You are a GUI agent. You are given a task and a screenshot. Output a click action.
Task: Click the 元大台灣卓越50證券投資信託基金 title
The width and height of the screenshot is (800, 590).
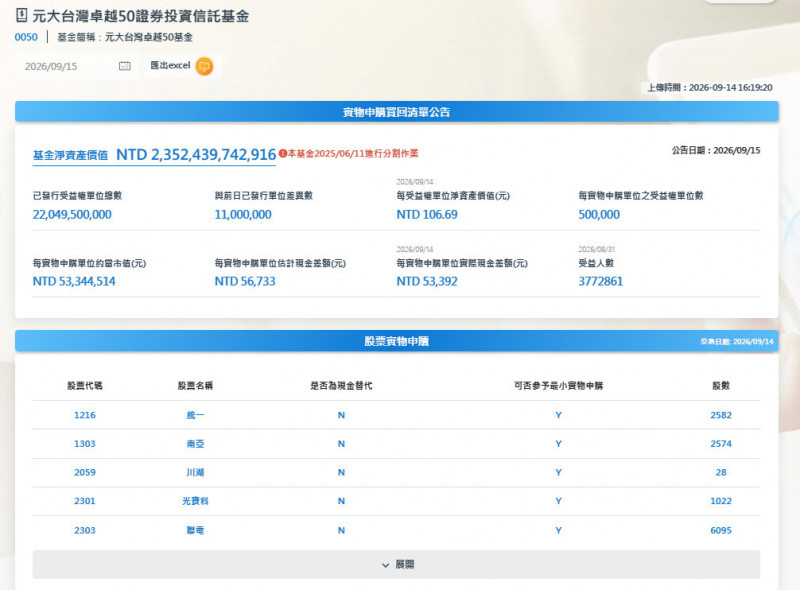pos(141,16)
